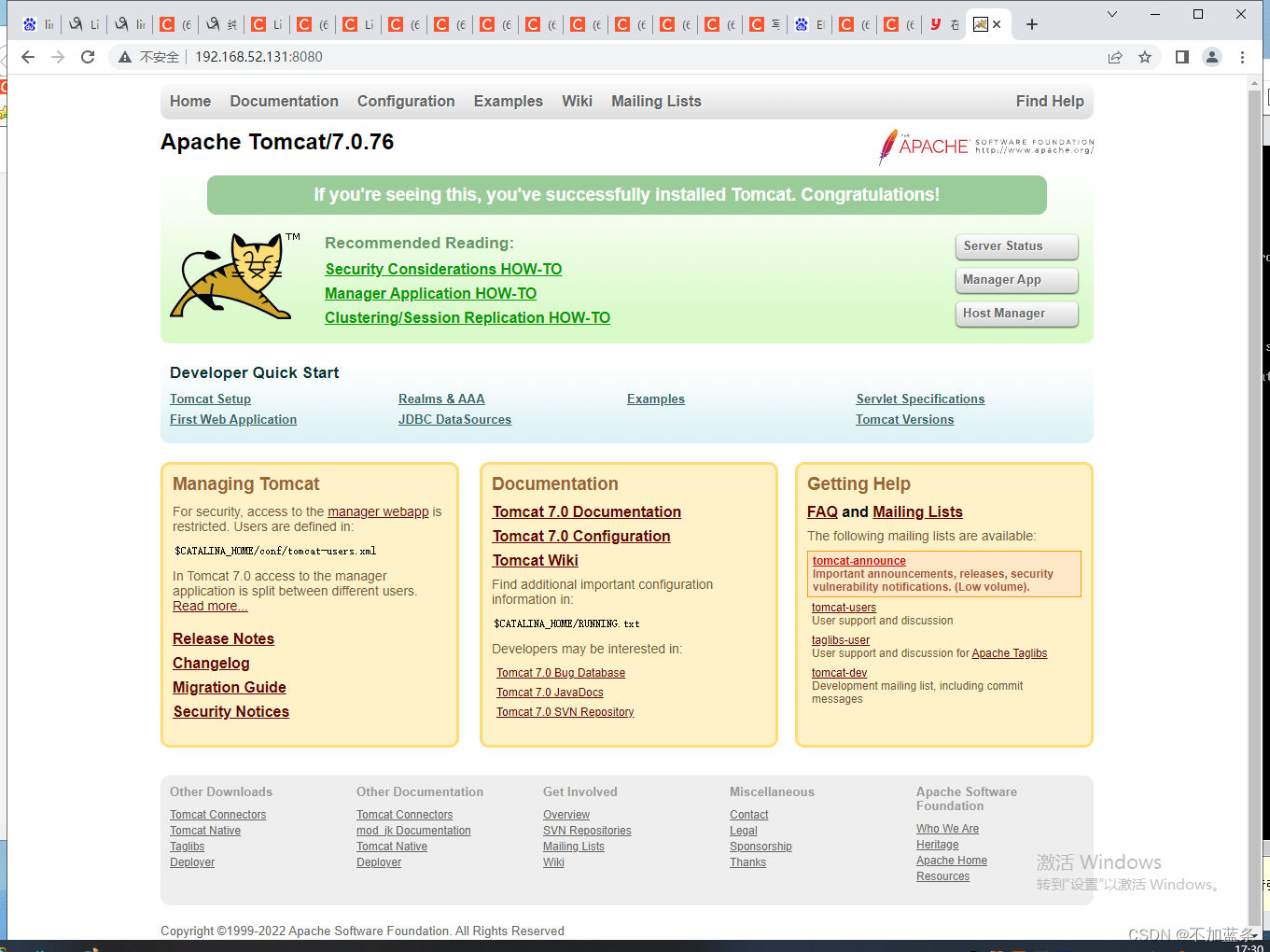Viewport: 1270px width, 952px height.
Task: Click the tomcat-announce mailing list
Action: pos(859,561)
